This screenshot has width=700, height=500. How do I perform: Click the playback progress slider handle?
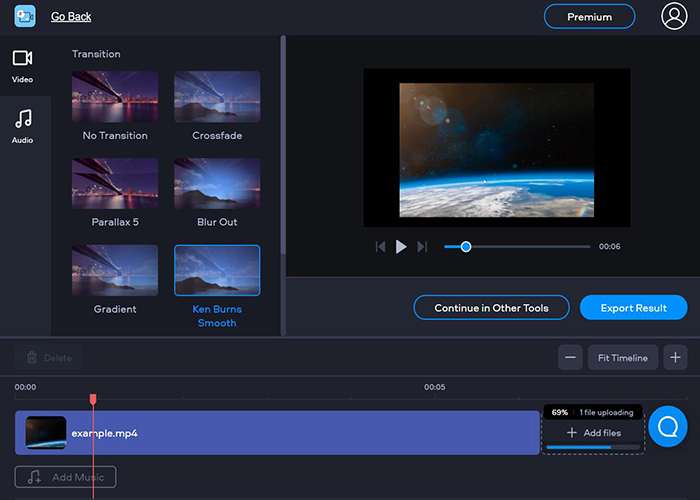[466, 246]
